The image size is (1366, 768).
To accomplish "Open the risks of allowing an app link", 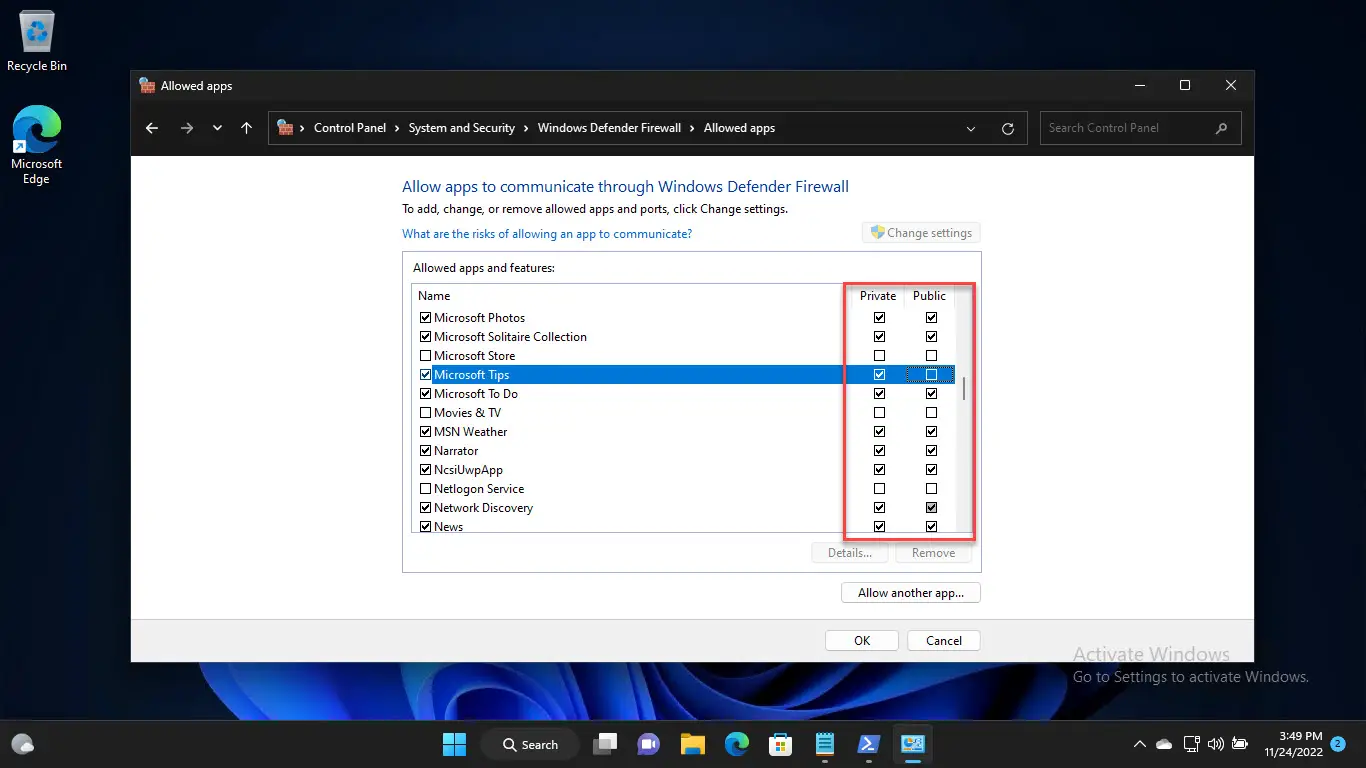I will 547,234.
